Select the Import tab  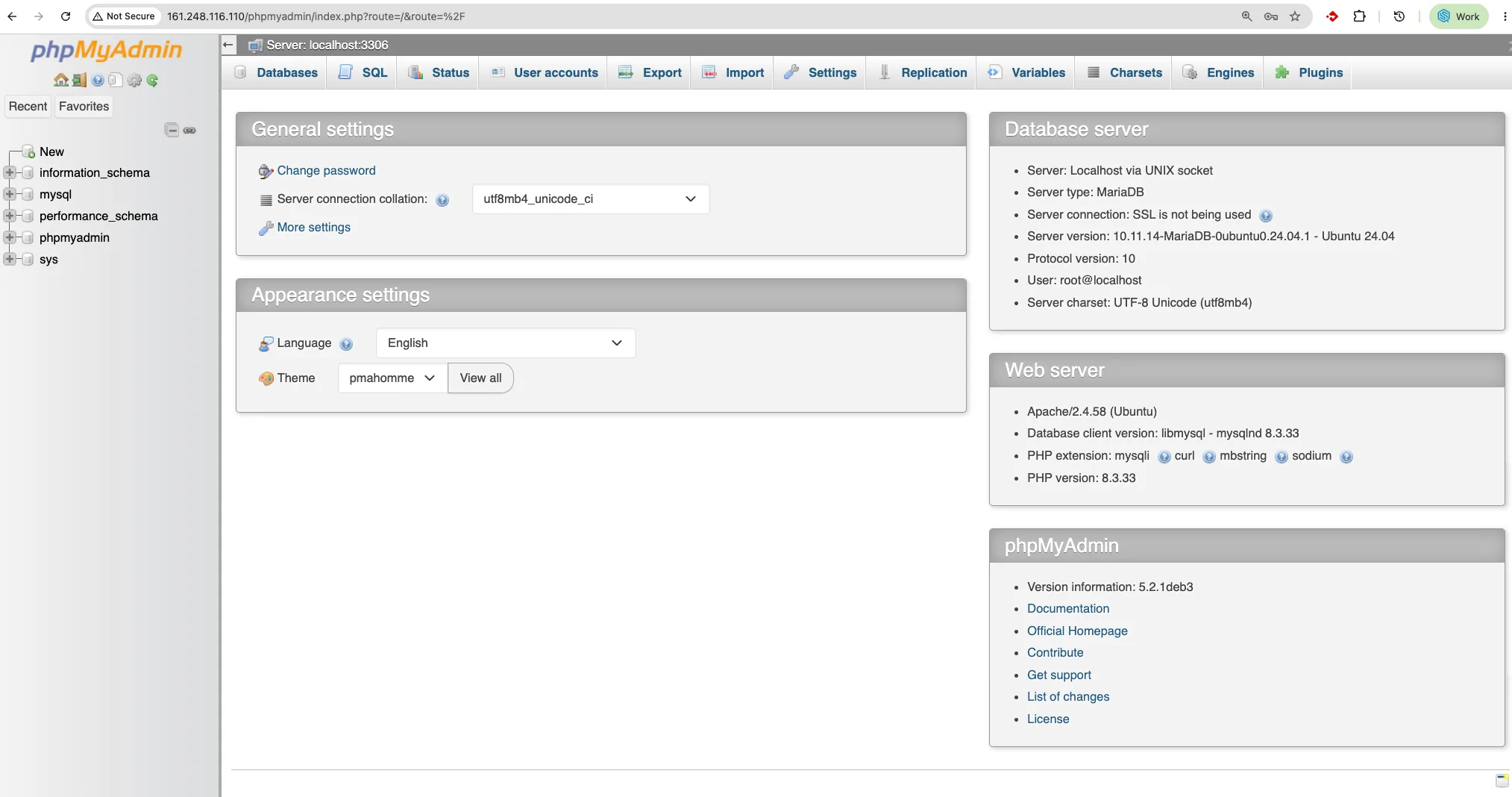[x=733, y=72]
